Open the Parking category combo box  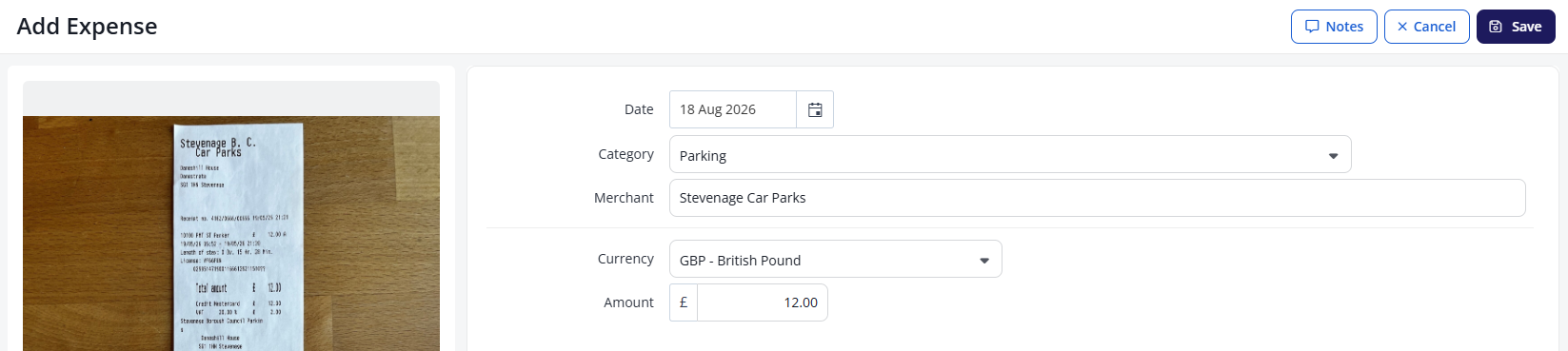tap(1010, 154)
